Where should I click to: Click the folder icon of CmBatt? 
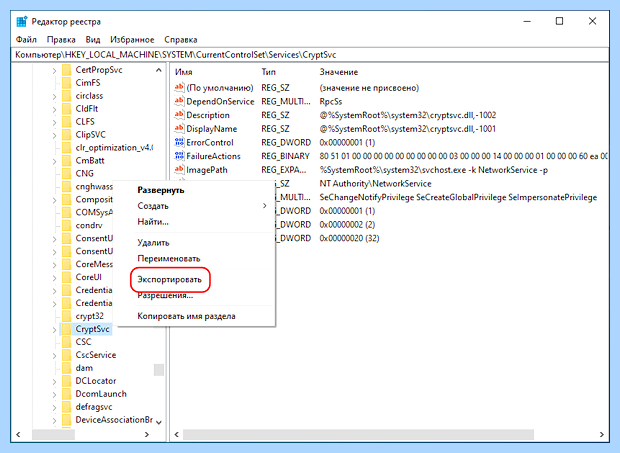[66, 160]
